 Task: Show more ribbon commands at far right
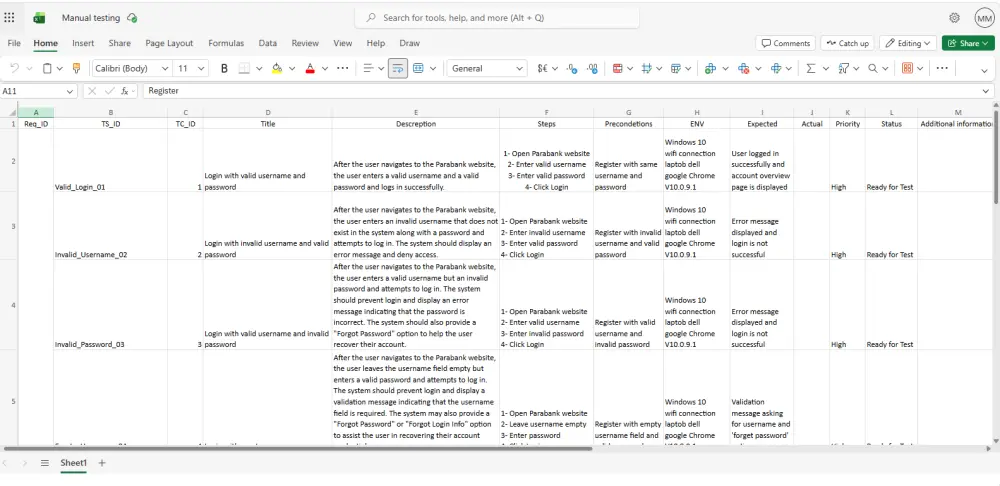[942, 68]
